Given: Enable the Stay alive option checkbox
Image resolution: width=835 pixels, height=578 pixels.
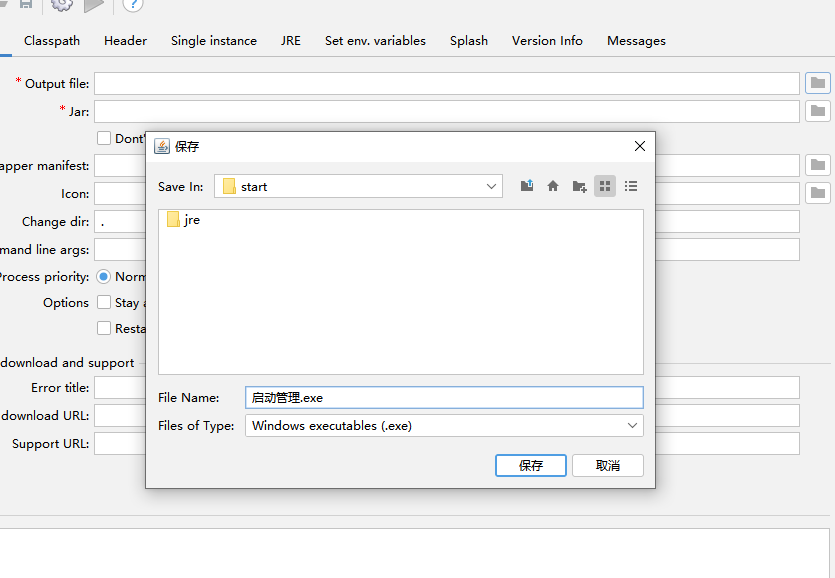Looking at the screenshot, I should click(104, 303).
